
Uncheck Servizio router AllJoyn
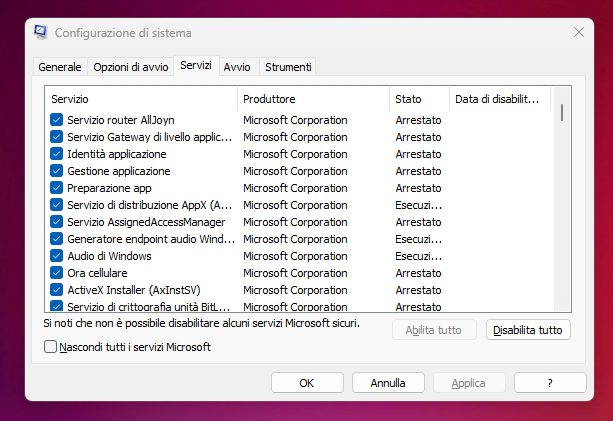[56, 120]
